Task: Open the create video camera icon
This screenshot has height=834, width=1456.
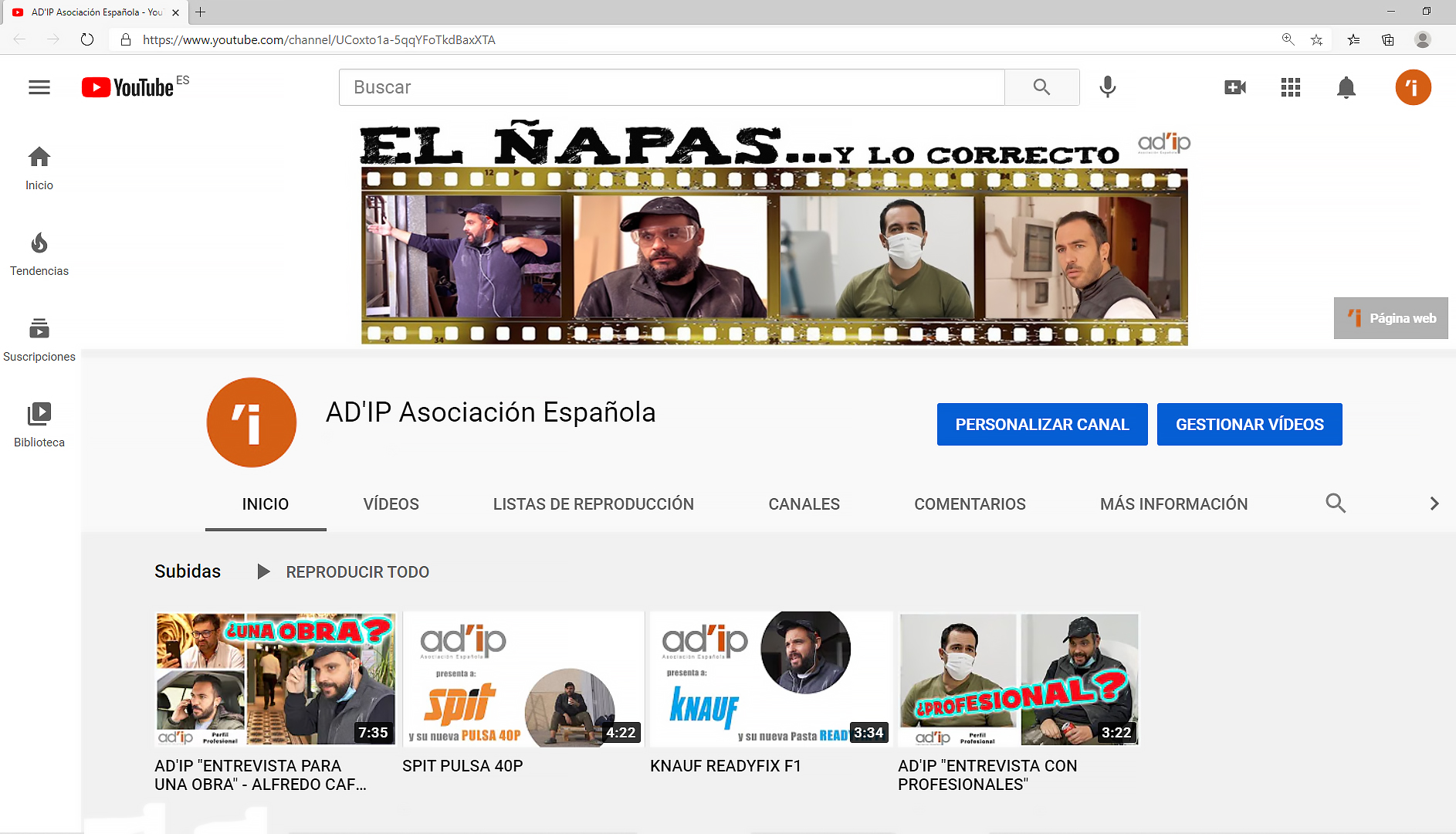Action: 1235,87
